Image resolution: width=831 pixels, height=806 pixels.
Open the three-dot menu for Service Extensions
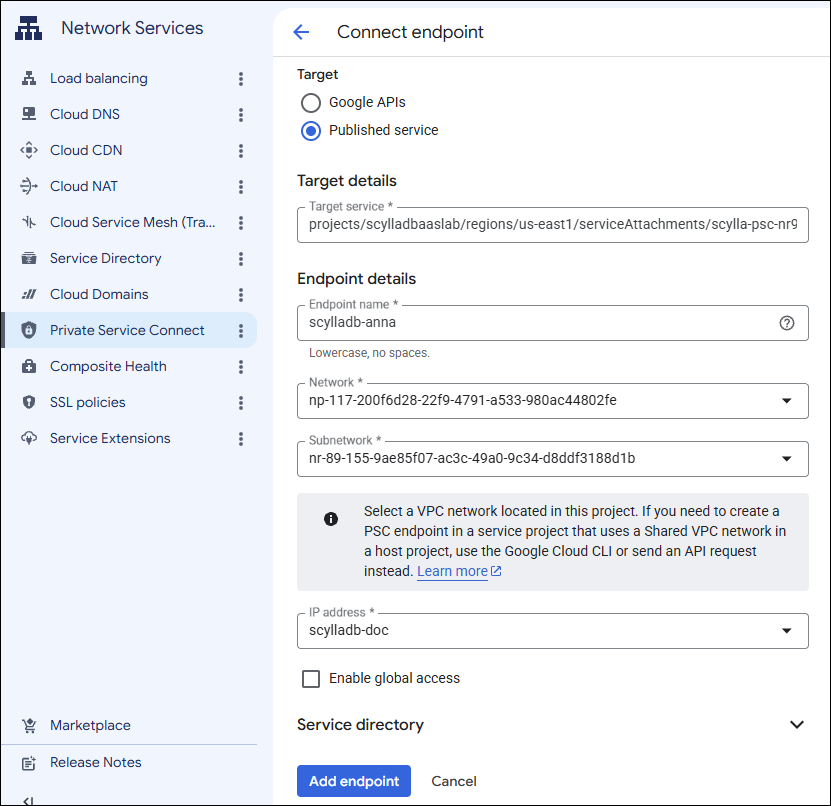click(241, 439)
